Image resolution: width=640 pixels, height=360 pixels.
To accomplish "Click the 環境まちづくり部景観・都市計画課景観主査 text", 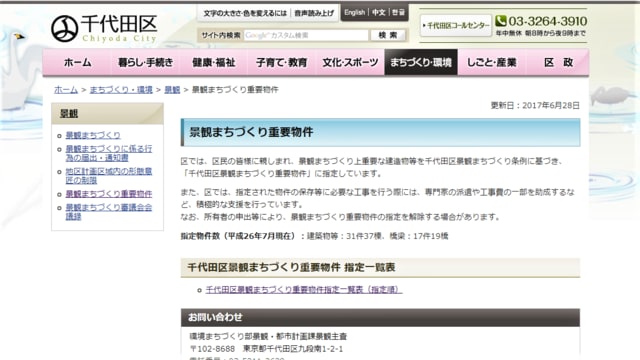I will coord(268,336).
